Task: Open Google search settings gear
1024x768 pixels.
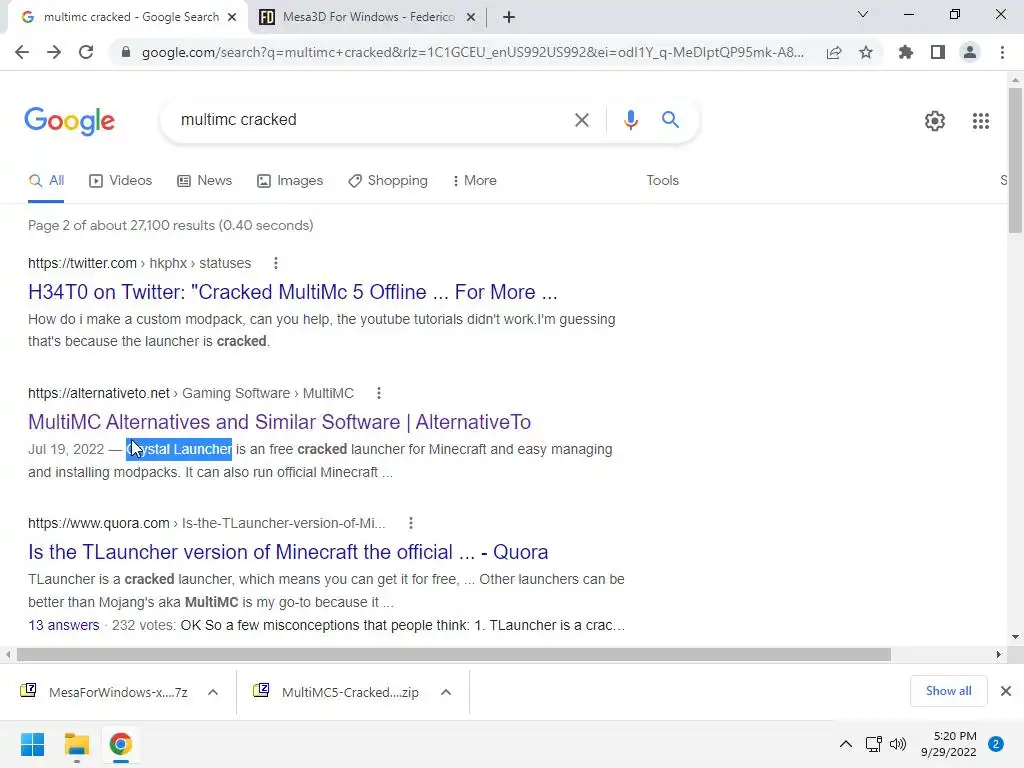Action: (x=935, y=121)
